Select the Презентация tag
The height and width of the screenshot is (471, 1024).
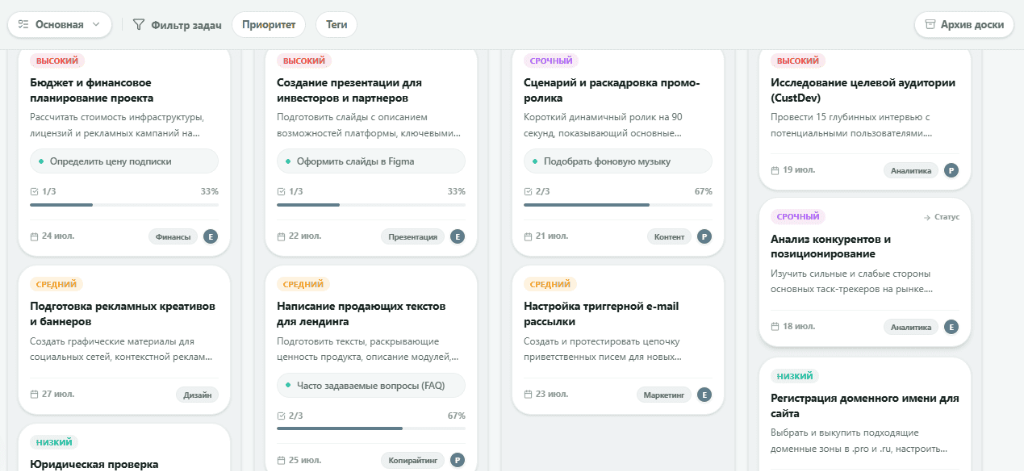(x=413, y=236)
